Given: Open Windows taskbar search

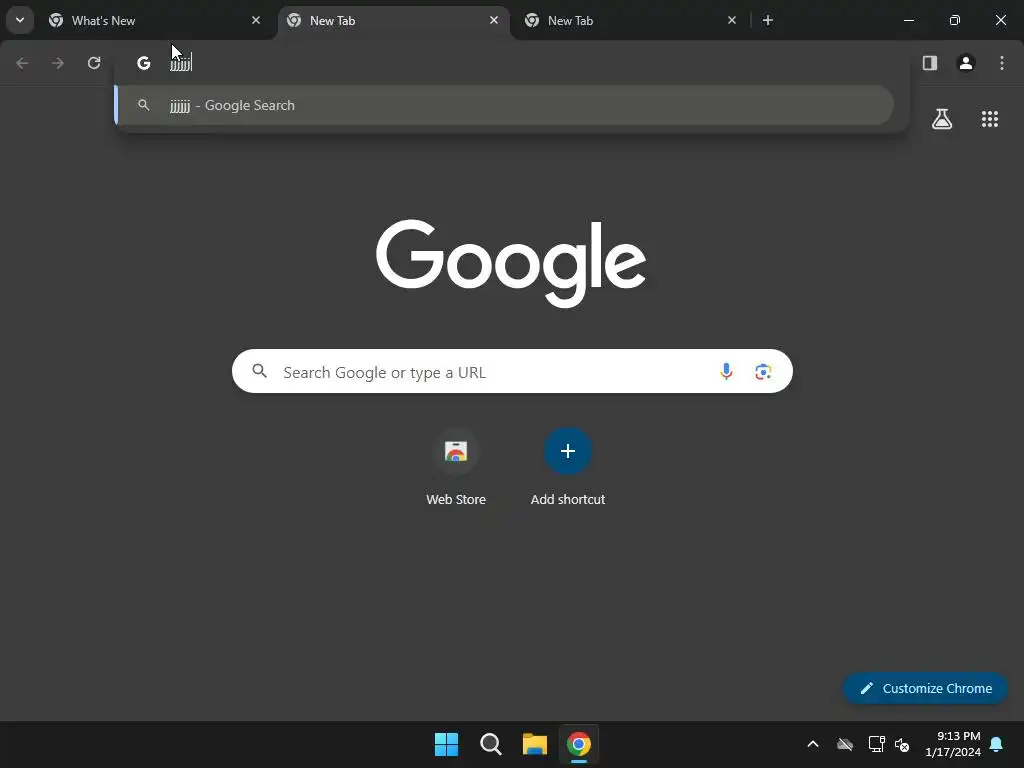Looking at the screenshot, I should click(x=490, y=744).
